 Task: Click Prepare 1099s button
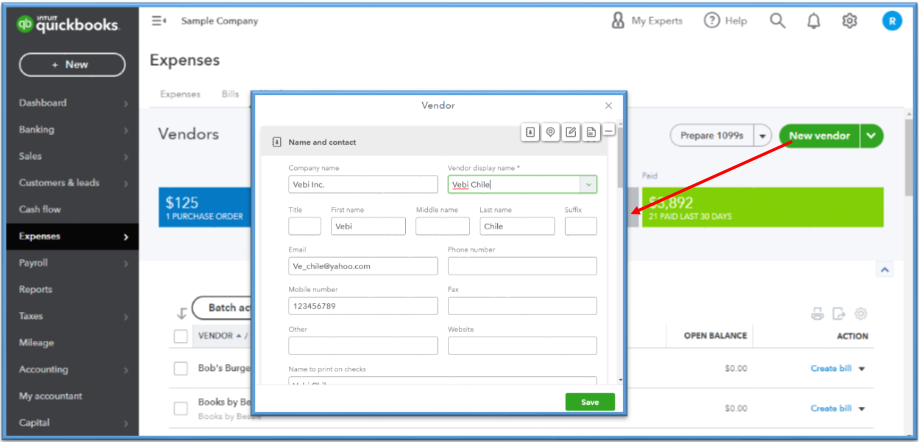pos(712,136)
